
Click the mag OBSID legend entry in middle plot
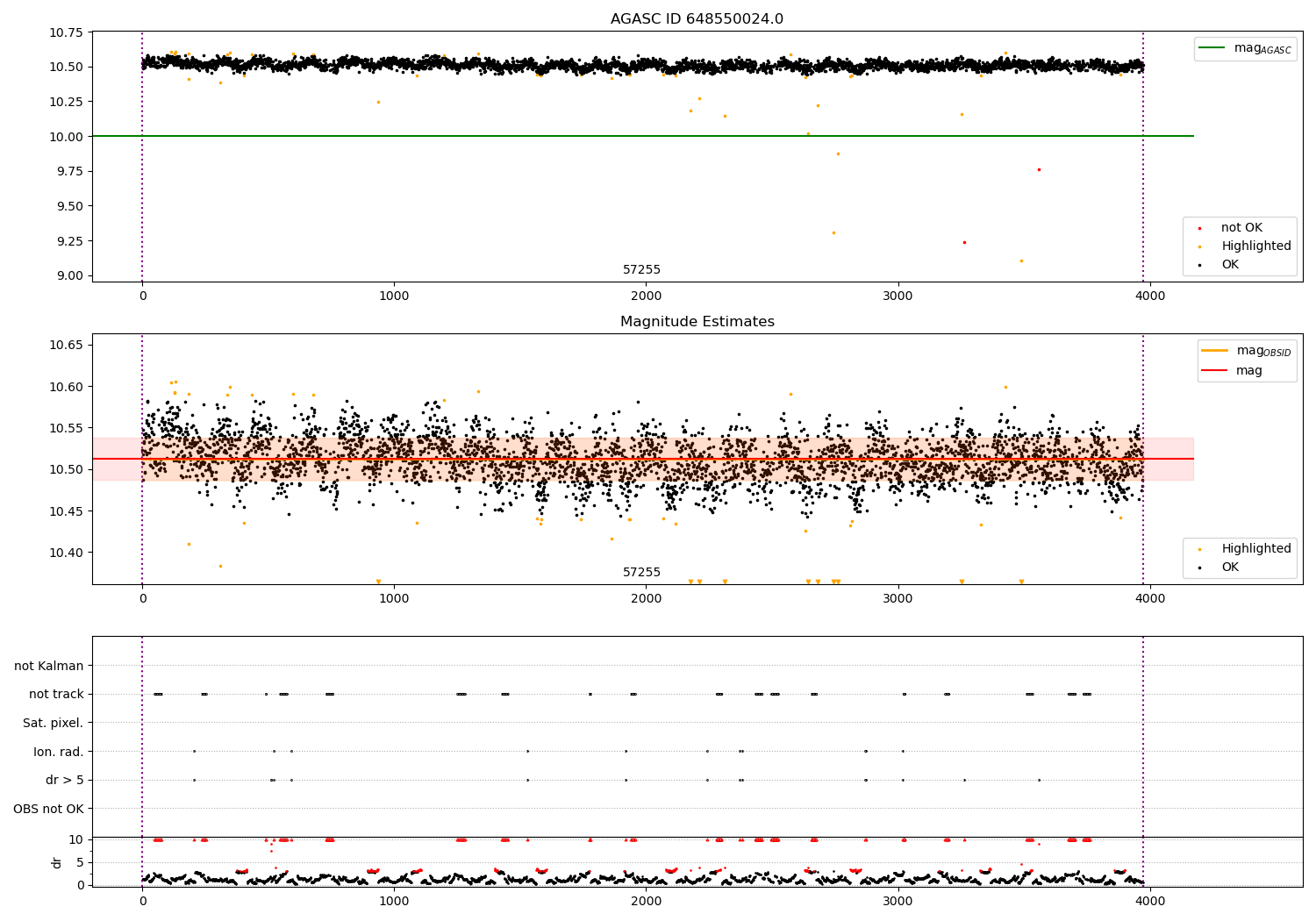point(1263,351)
